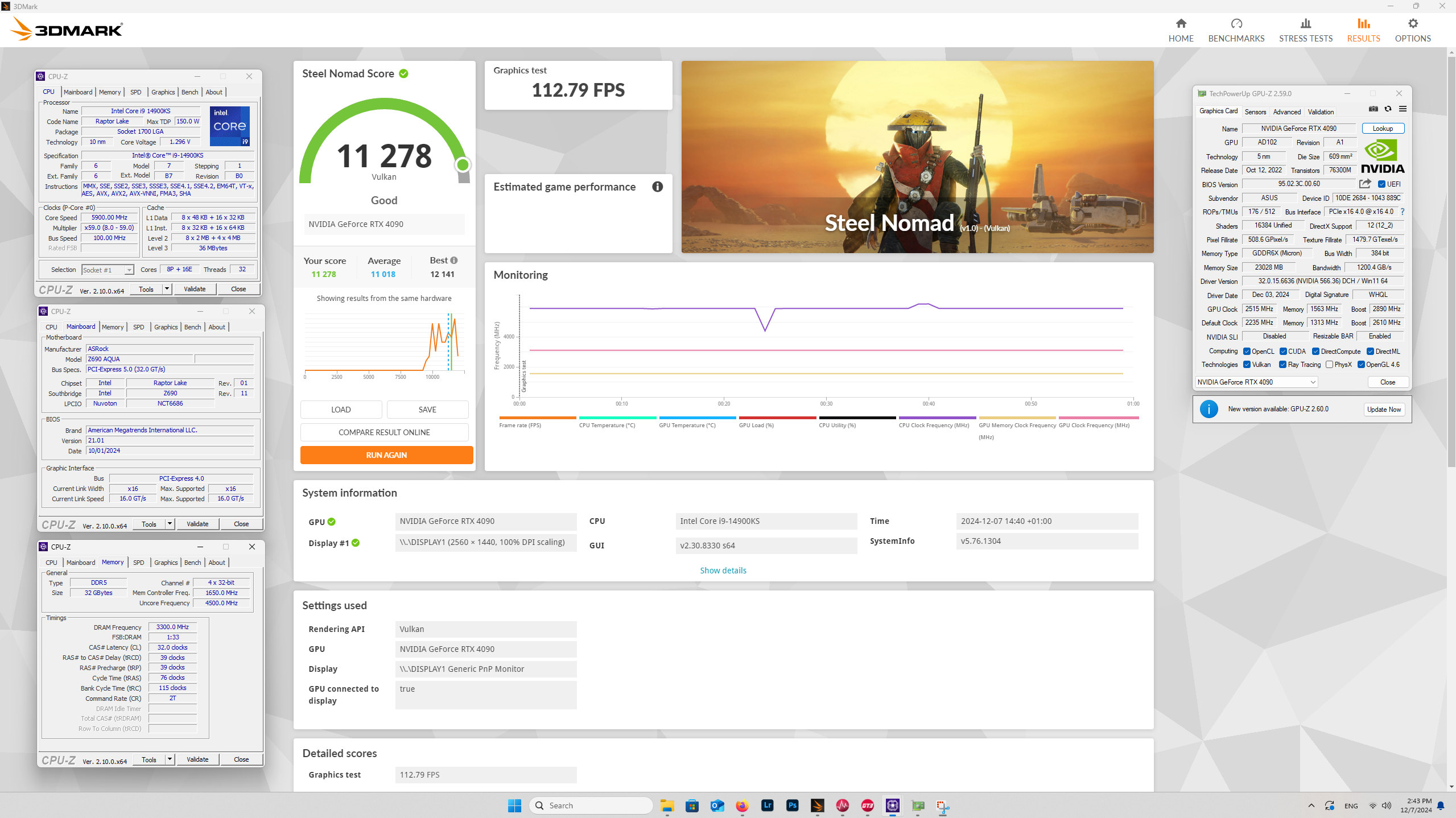This screenshot has height=818, width=1456.
Task: Open Outlook from the taskbar
Action: (x=717, y=805)
